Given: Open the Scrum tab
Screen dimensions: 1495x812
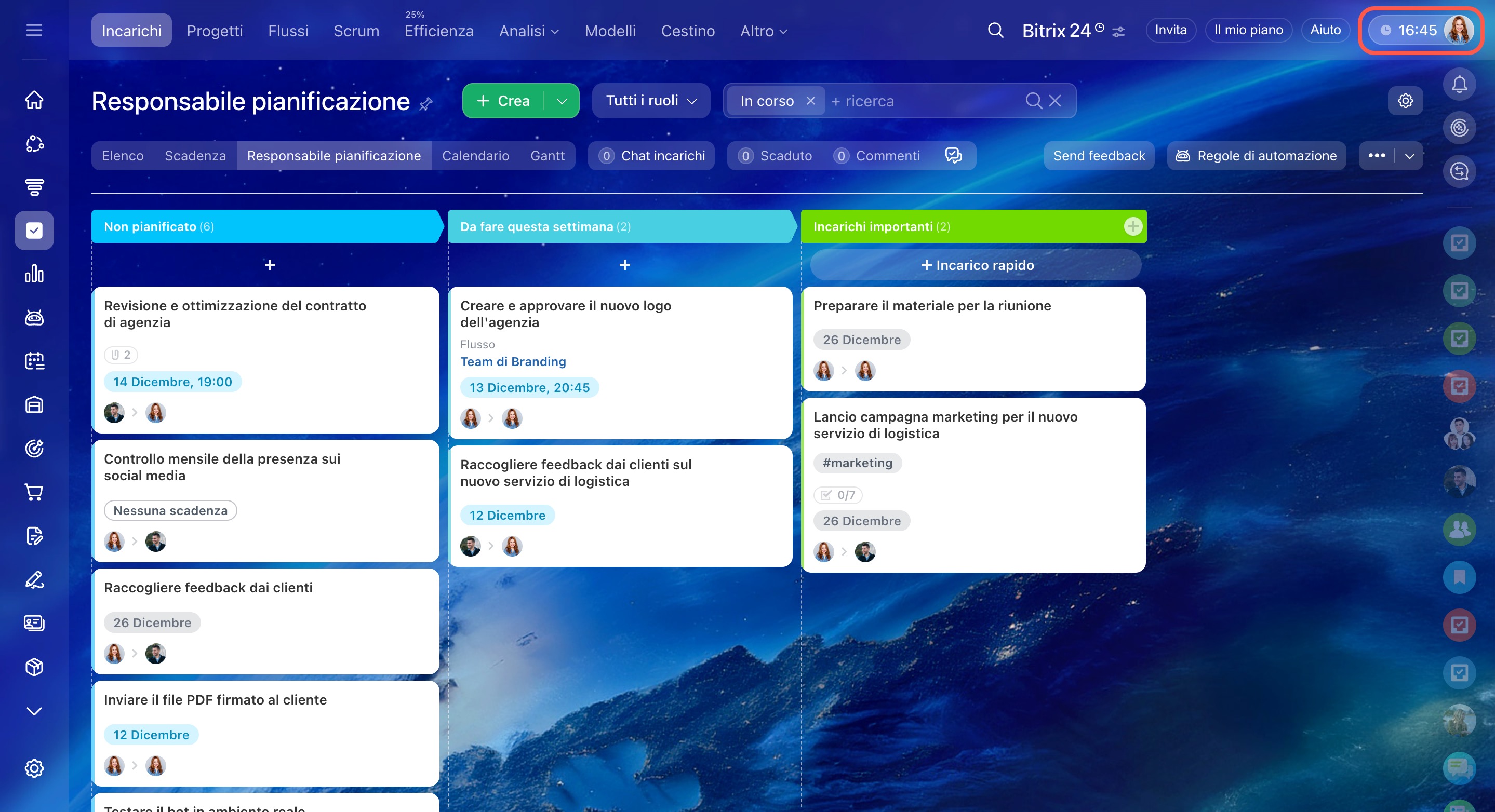Looking at the screenshot, I should click(x=356, y=31).
